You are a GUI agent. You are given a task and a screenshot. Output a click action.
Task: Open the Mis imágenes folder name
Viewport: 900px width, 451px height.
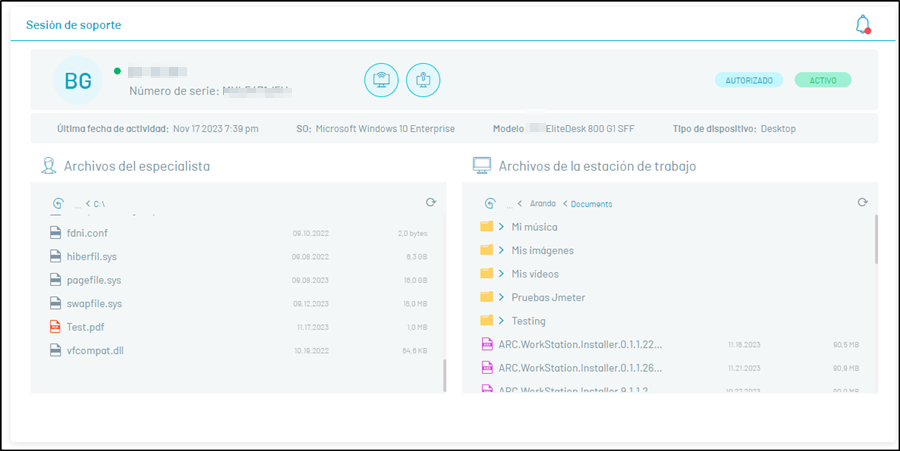[x=542, y=250]
